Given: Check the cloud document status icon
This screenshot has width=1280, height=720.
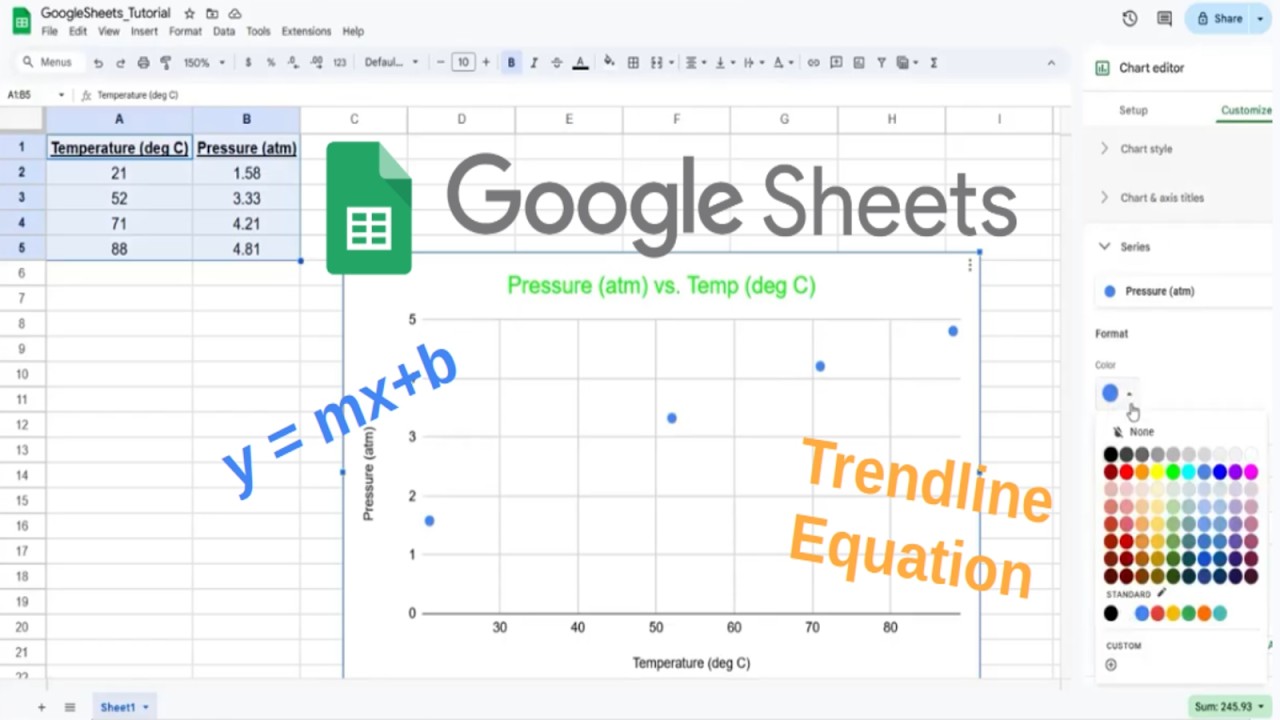Looking at the screenshot, I should coord(235,14).
